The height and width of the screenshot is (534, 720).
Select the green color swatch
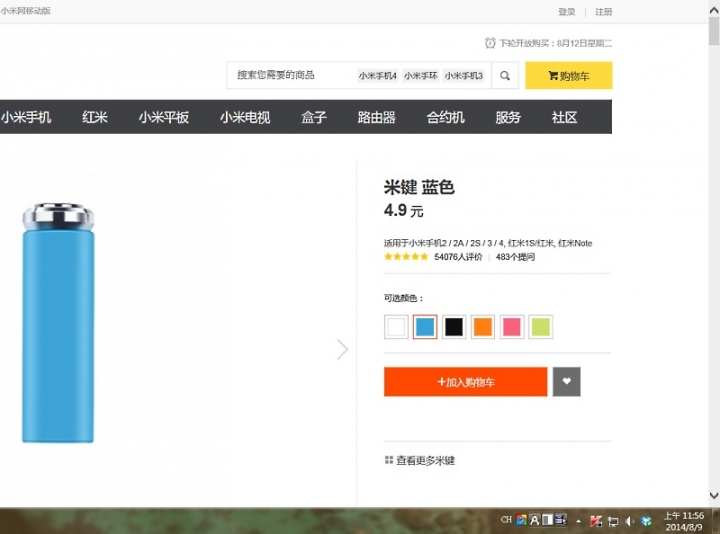coord(540,327)
